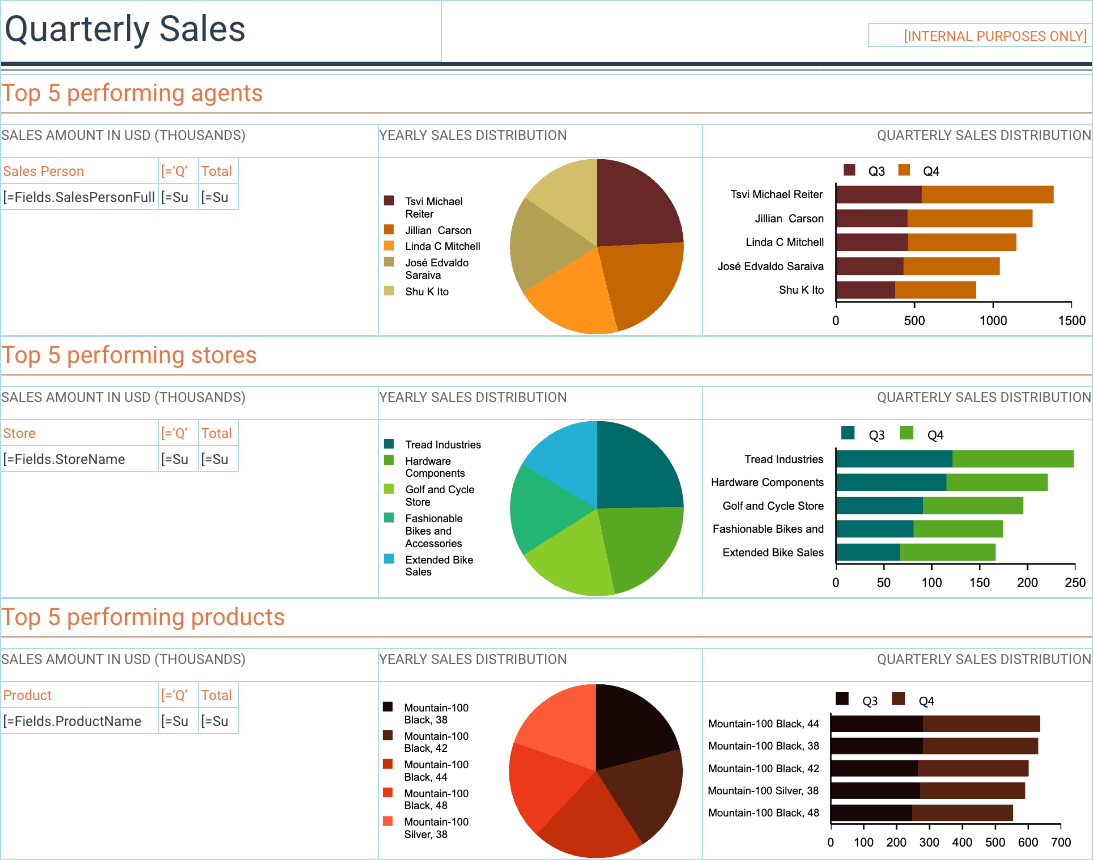Click the Fields.SalesPersonFull expression cell
This screenshot has height=860, width=1093.
[x=79, y=197]
